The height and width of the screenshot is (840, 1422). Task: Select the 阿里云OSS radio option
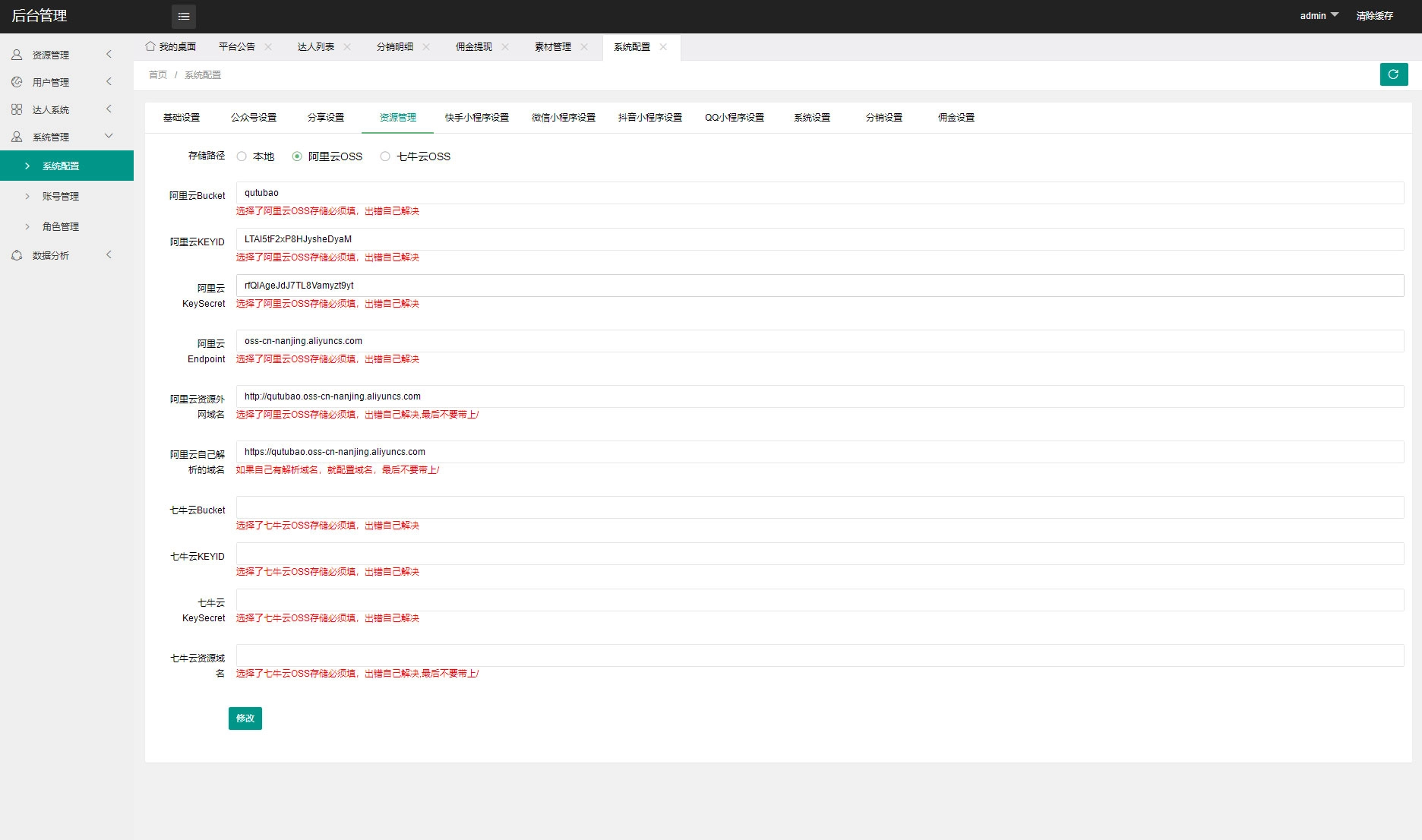(297, 156)
